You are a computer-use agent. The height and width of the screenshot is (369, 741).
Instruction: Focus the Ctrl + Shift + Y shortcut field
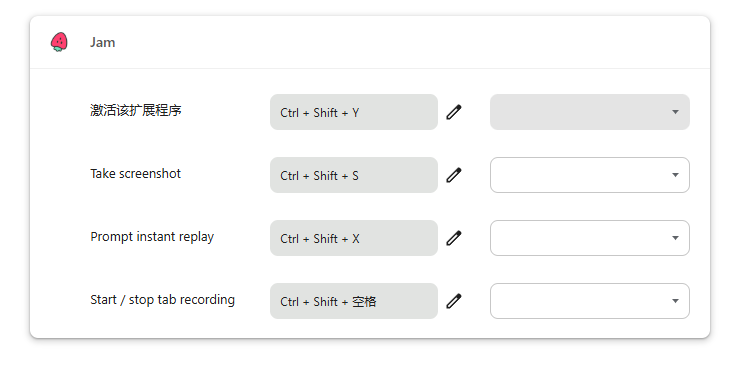tap(354, 112)
